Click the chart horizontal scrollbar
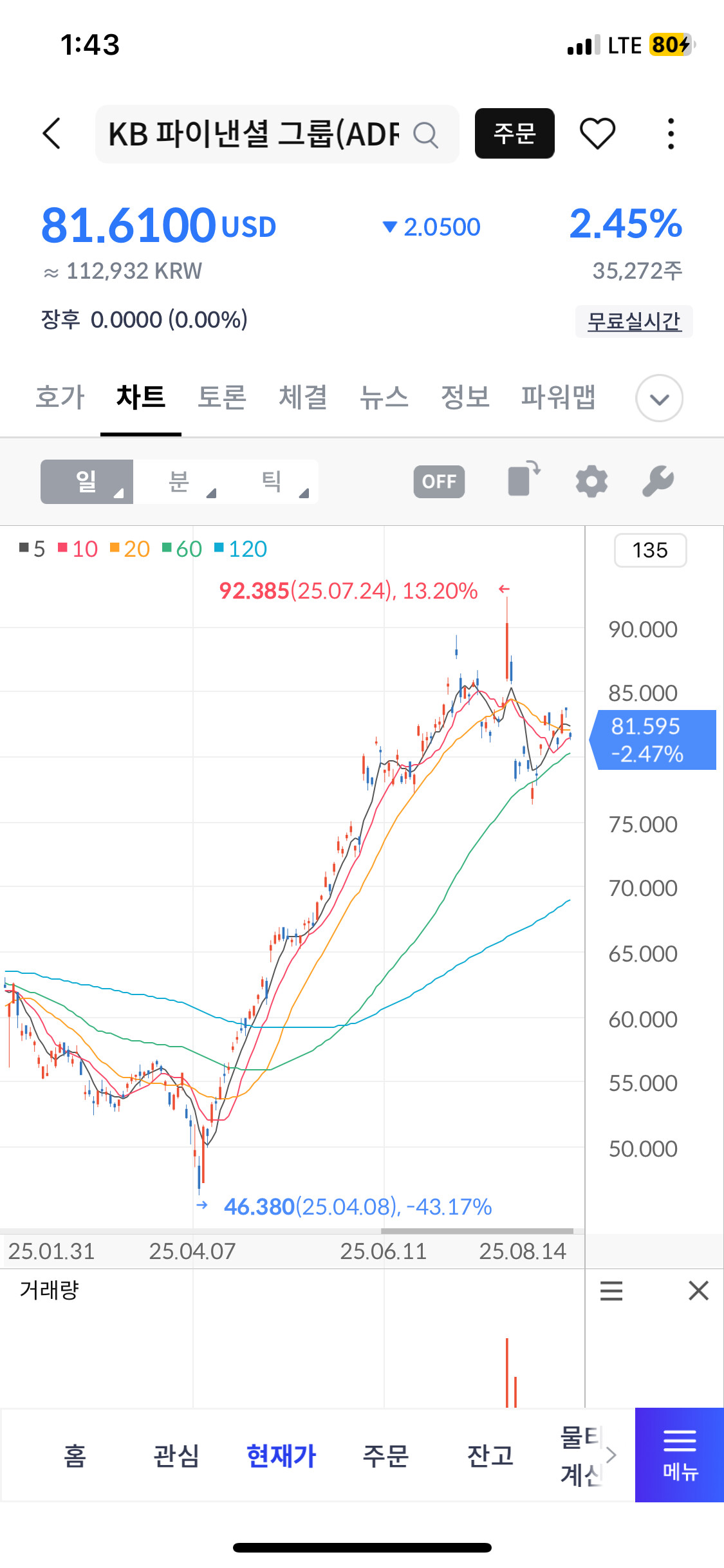The width and height of the screenshot is (724, 1568). pyautogui.click(x=476, y=1231)
